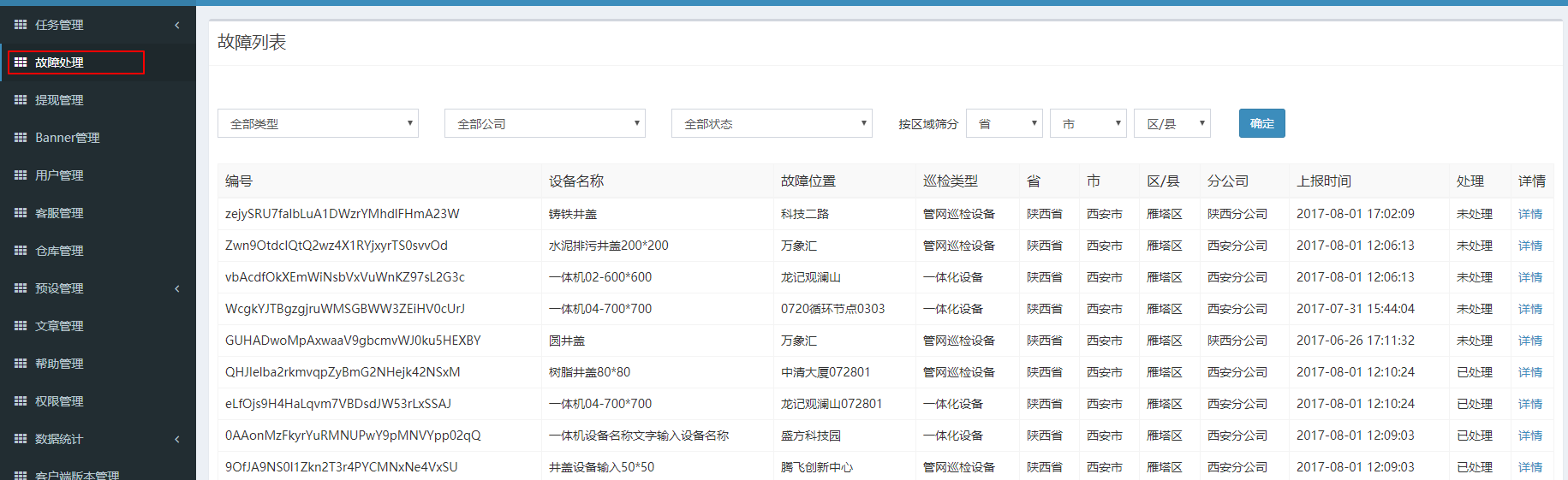Click the grid icon beside 文章管理
The height and width of the screenshot is (480, 1568).
21,326
